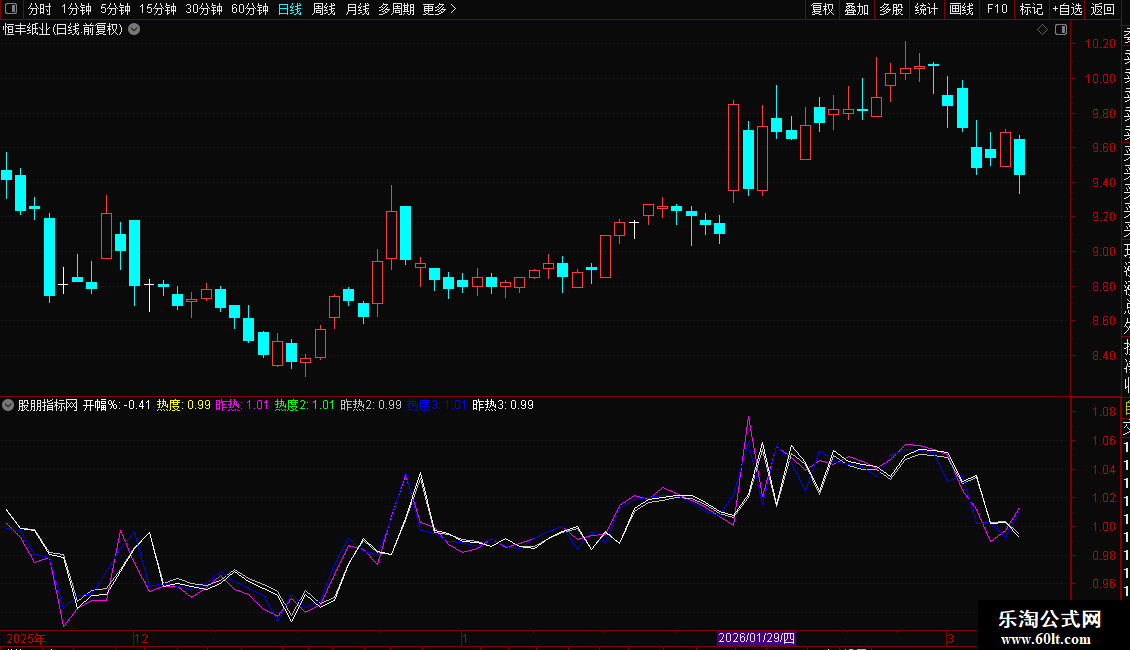The image size is (1130, 650).
Task: Select the 30分钟 period tab
Action: 203,9
